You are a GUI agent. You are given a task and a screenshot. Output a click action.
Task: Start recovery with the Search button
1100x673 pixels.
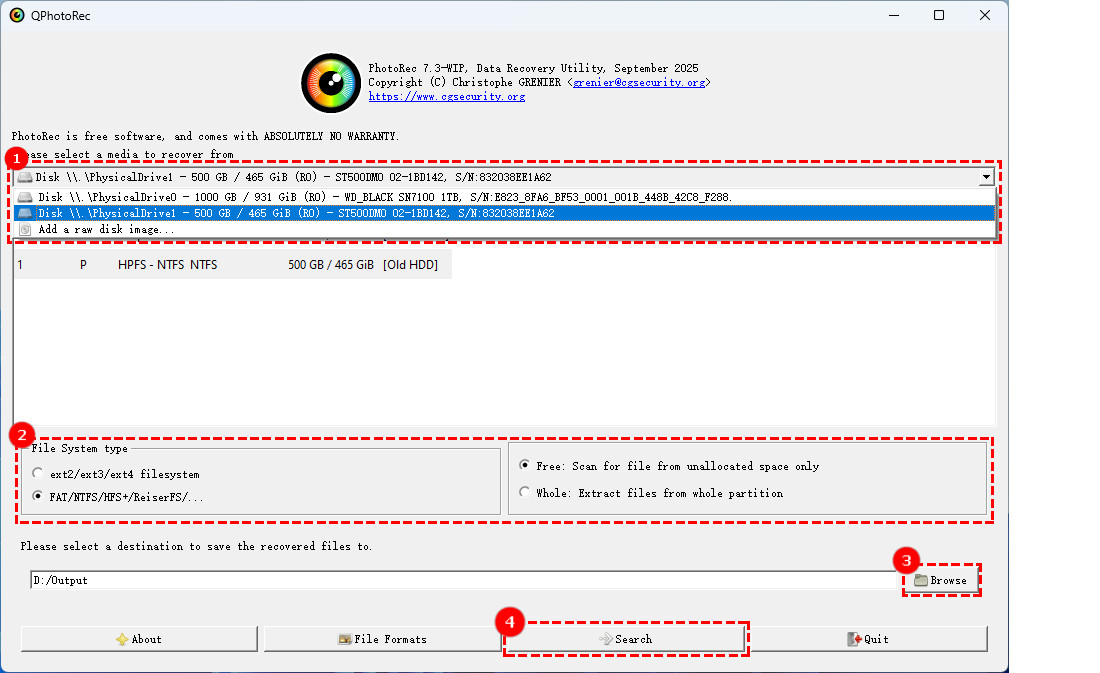[x=625, y=639]
